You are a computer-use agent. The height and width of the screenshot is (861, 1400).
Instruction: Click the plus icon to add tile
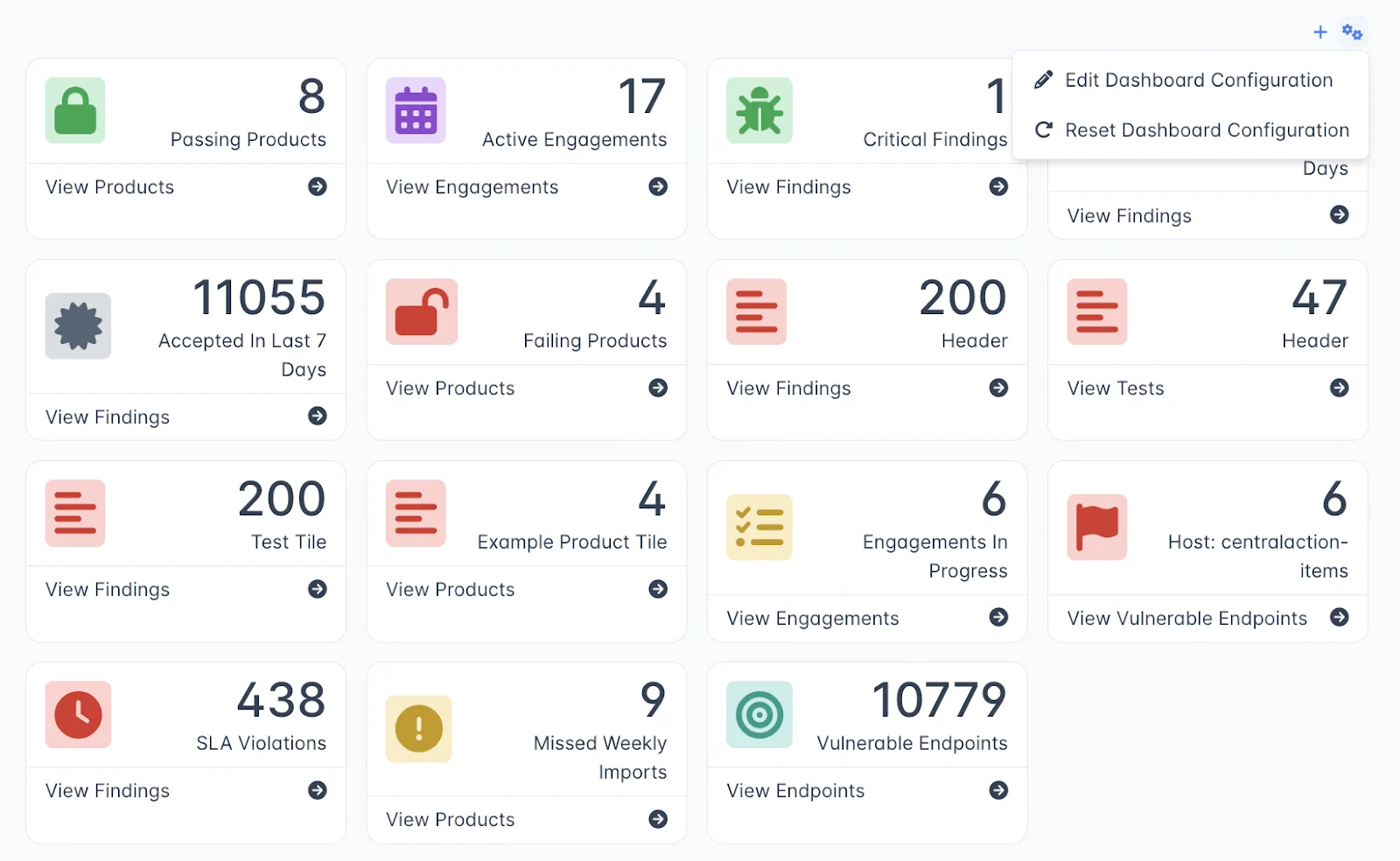pyautogui.click(x=1320, y=32)
